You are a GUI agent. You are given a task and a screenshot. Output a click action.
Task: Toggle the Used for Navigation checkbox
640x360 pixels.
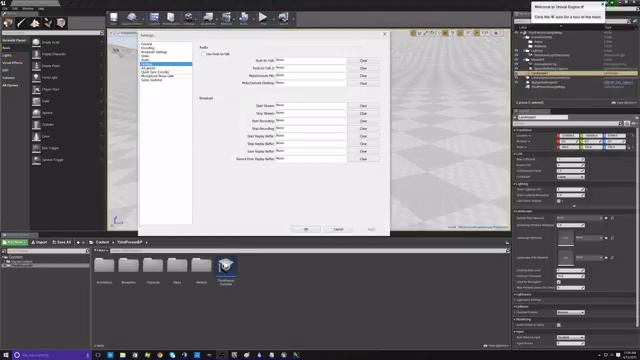pos(559,282)
